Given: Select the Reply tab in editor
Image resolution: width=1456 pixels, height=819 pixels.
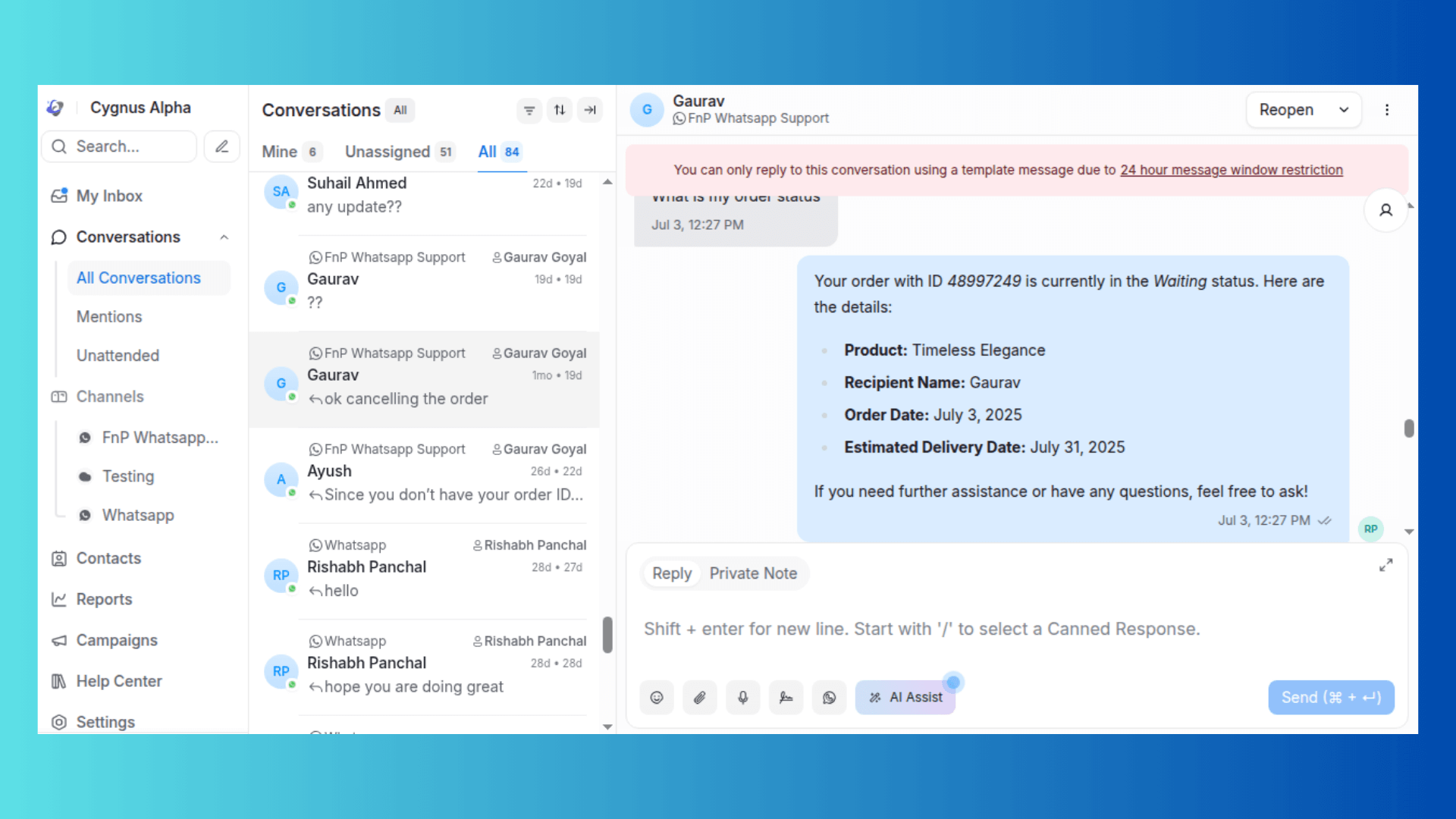Looking at the screenshot, I should (672, 573).
